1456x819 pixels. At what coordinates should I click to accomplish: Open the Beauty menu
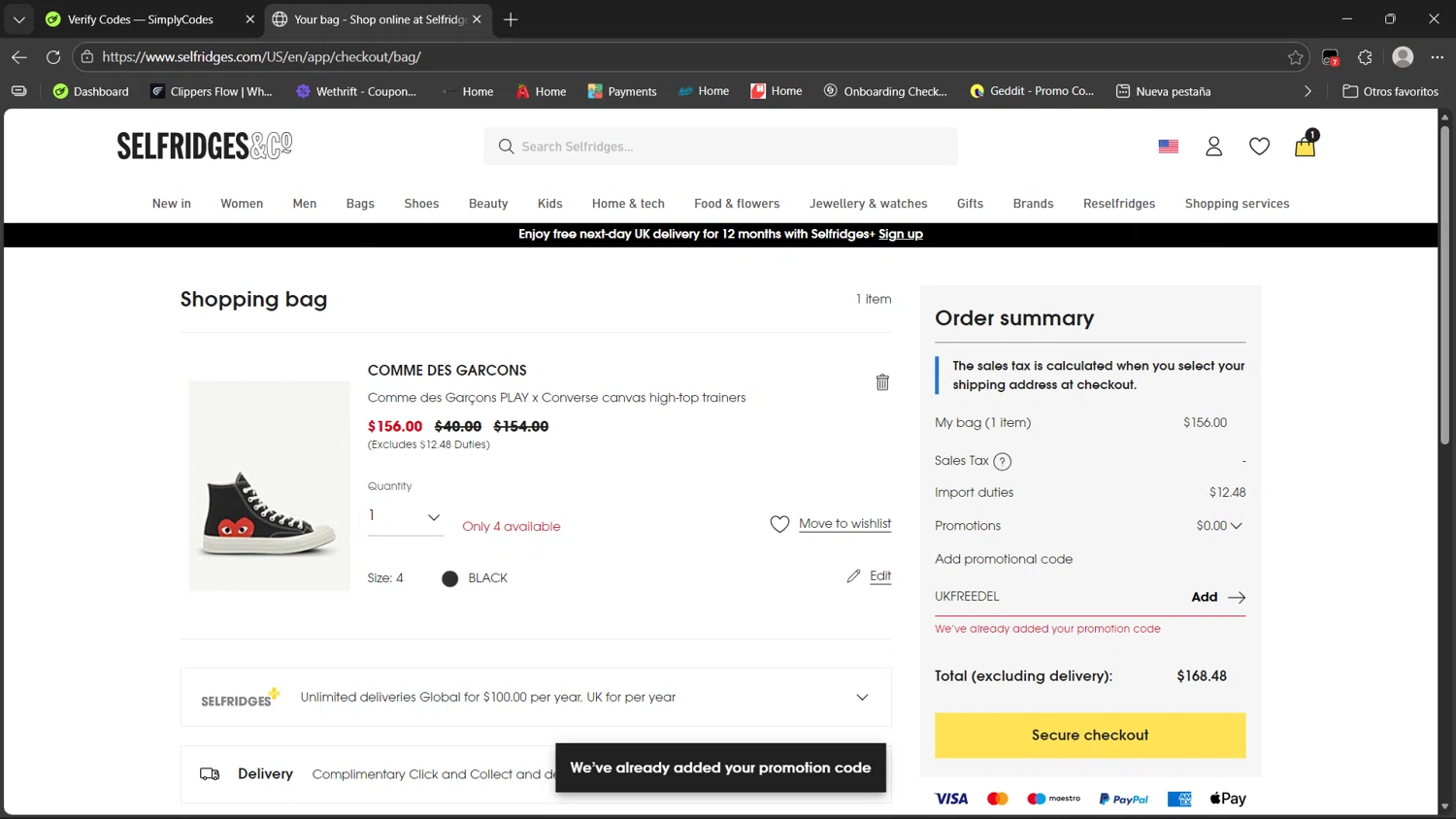click(x=488, y=204)
